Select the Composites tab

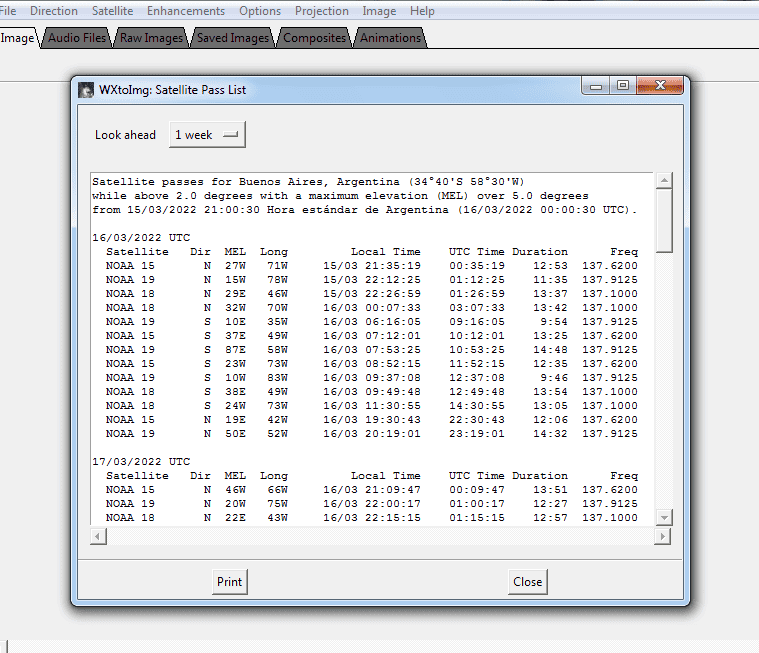[315, 38]
